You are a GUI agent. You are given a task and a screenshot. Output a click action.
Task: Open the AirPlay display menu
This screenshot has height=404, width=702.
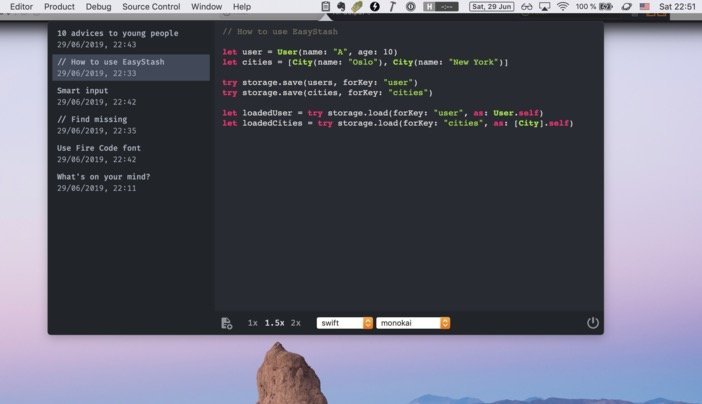544,6
